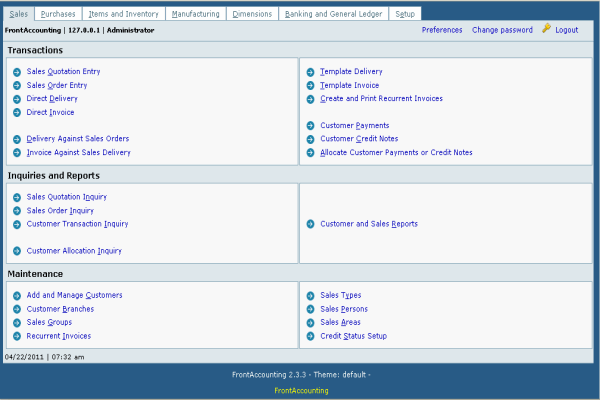Viewport: 600px width, 400px height.
Task: Open the Sales Types link
Action: tap(341, 296)
